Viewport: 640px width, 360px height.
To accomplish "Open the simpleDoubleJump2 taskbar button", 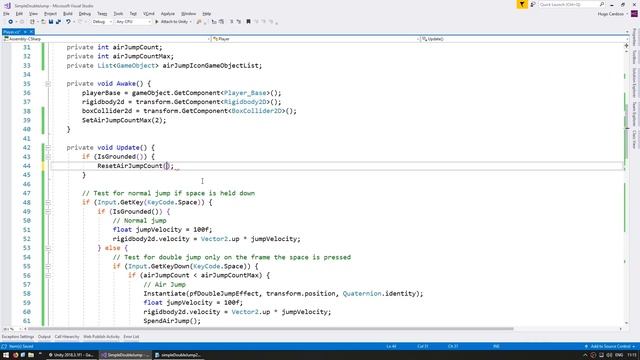I will [x=178, y=355].
